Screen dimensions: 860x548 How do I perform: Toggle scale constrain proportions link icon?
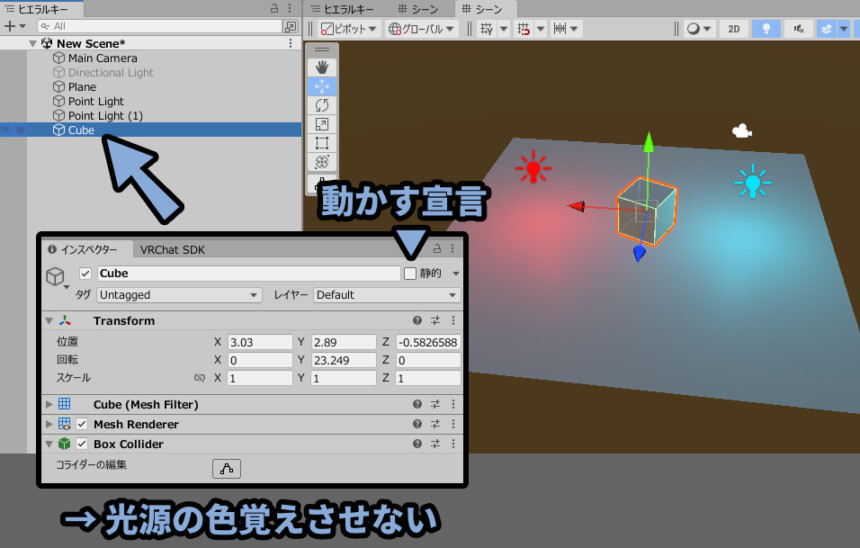(200, 377)
